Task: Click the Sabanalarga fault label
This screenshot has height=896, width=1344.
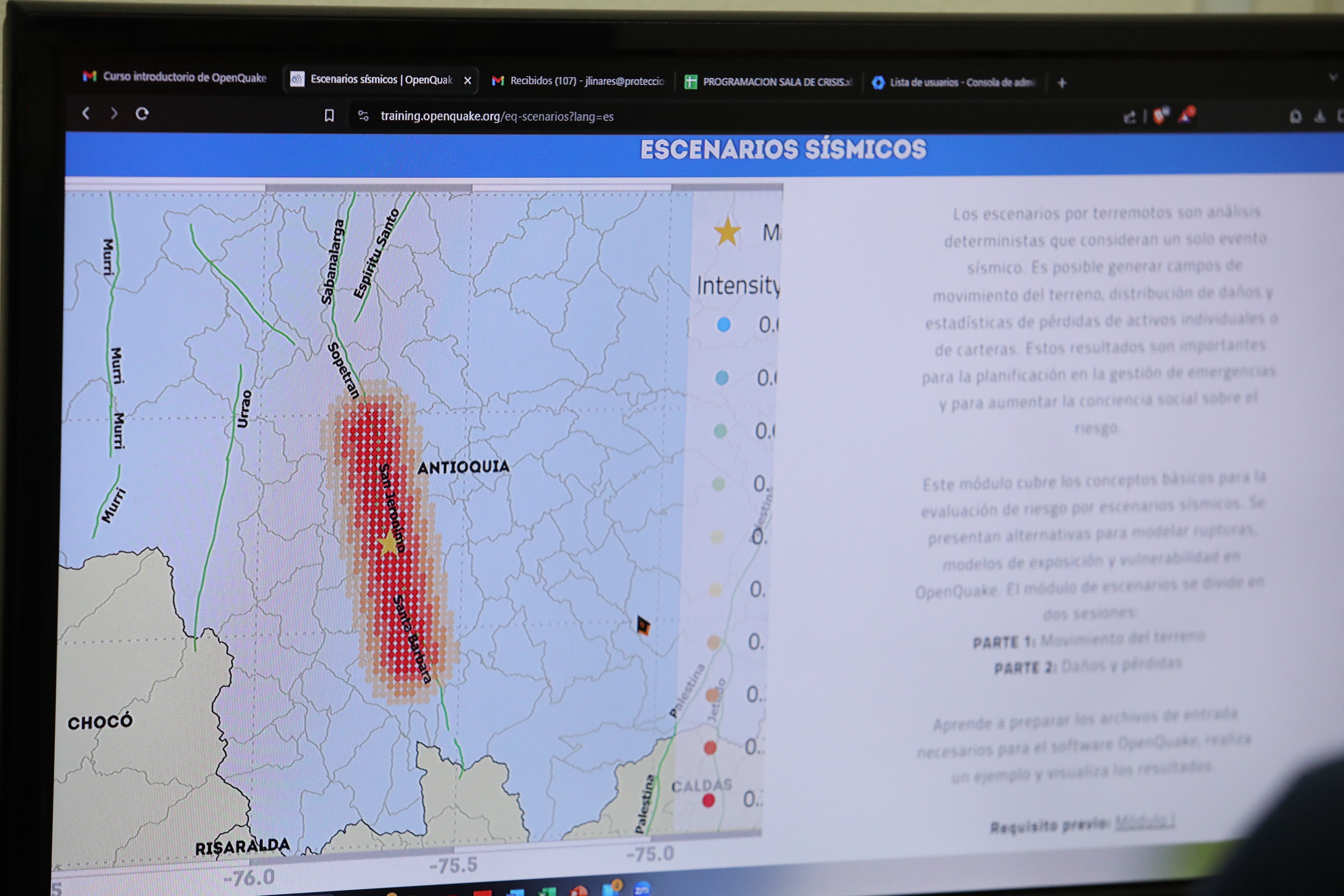Action: tap(333, 261)
